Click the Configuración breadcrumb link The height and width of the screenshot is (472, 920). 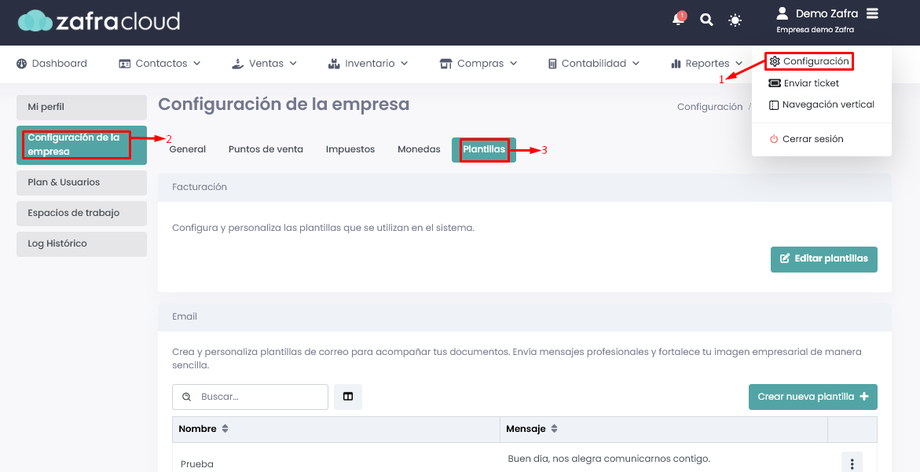709,107
